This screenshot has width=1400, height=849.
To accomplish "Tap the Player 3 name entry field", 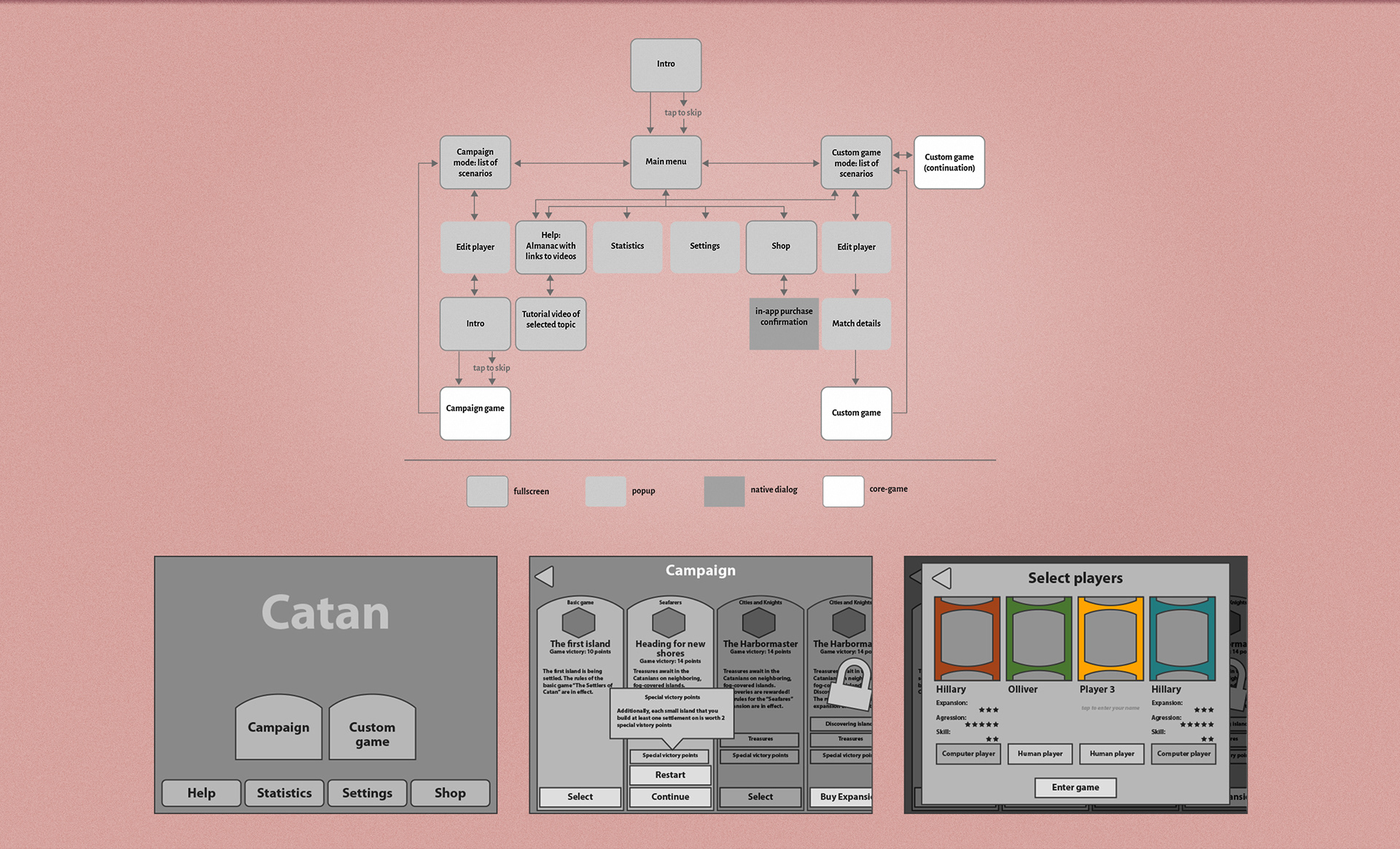I will [1110, 708].
